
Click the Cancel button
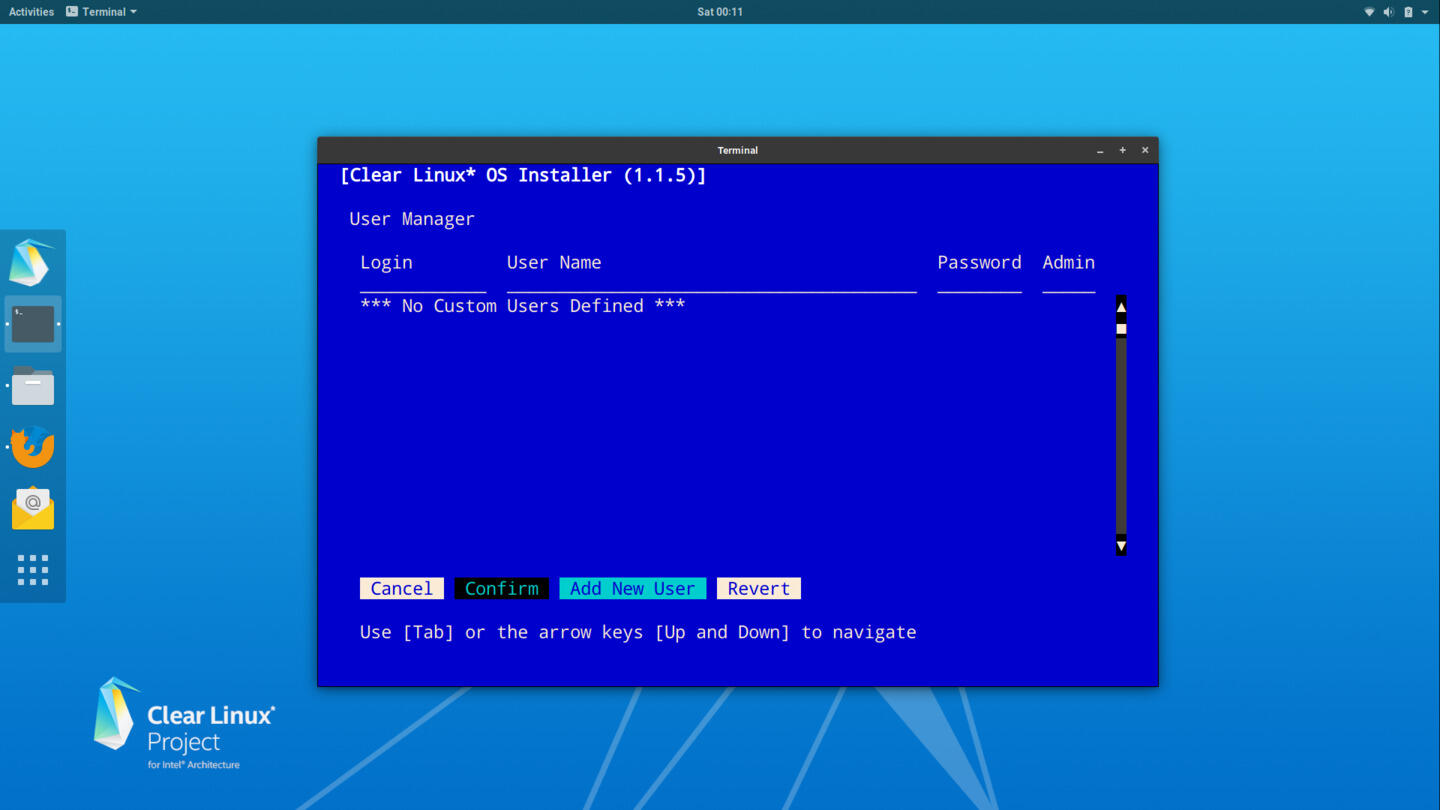[402, 588]
